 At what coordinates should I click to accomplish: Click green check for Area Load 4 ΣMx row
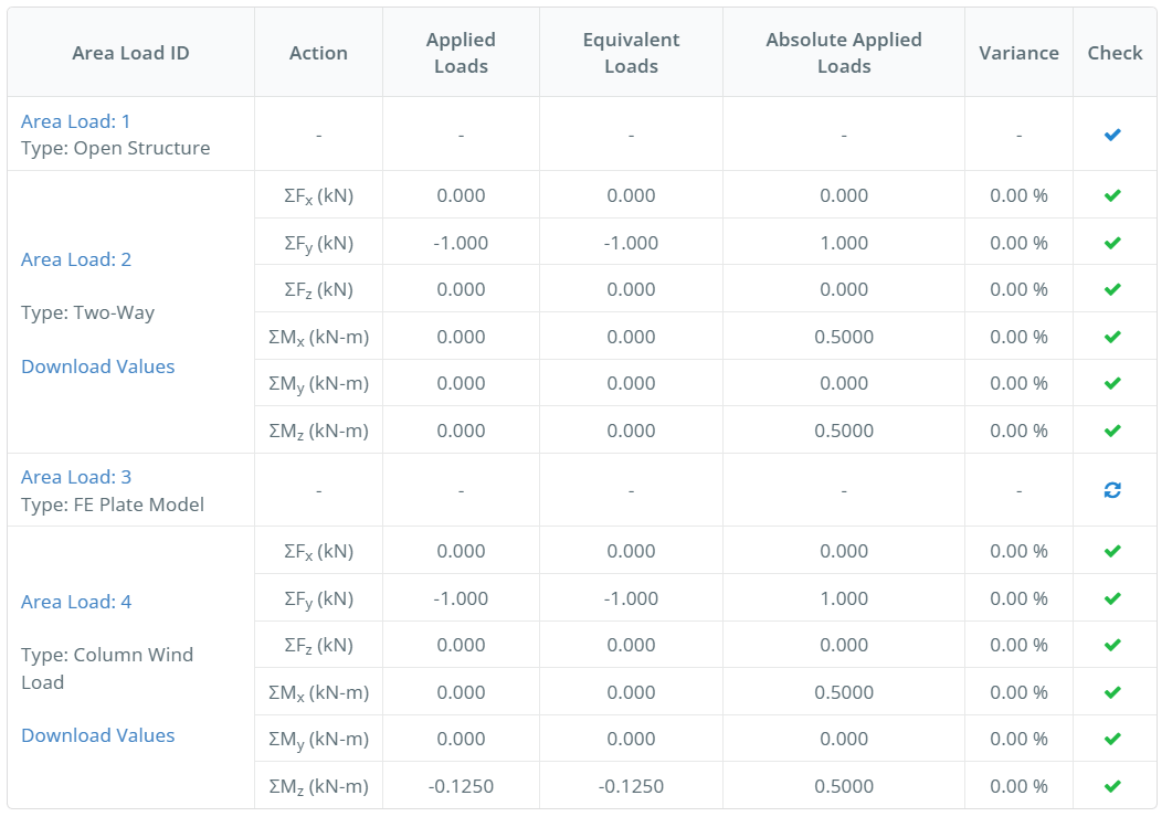pos(1113,692)
